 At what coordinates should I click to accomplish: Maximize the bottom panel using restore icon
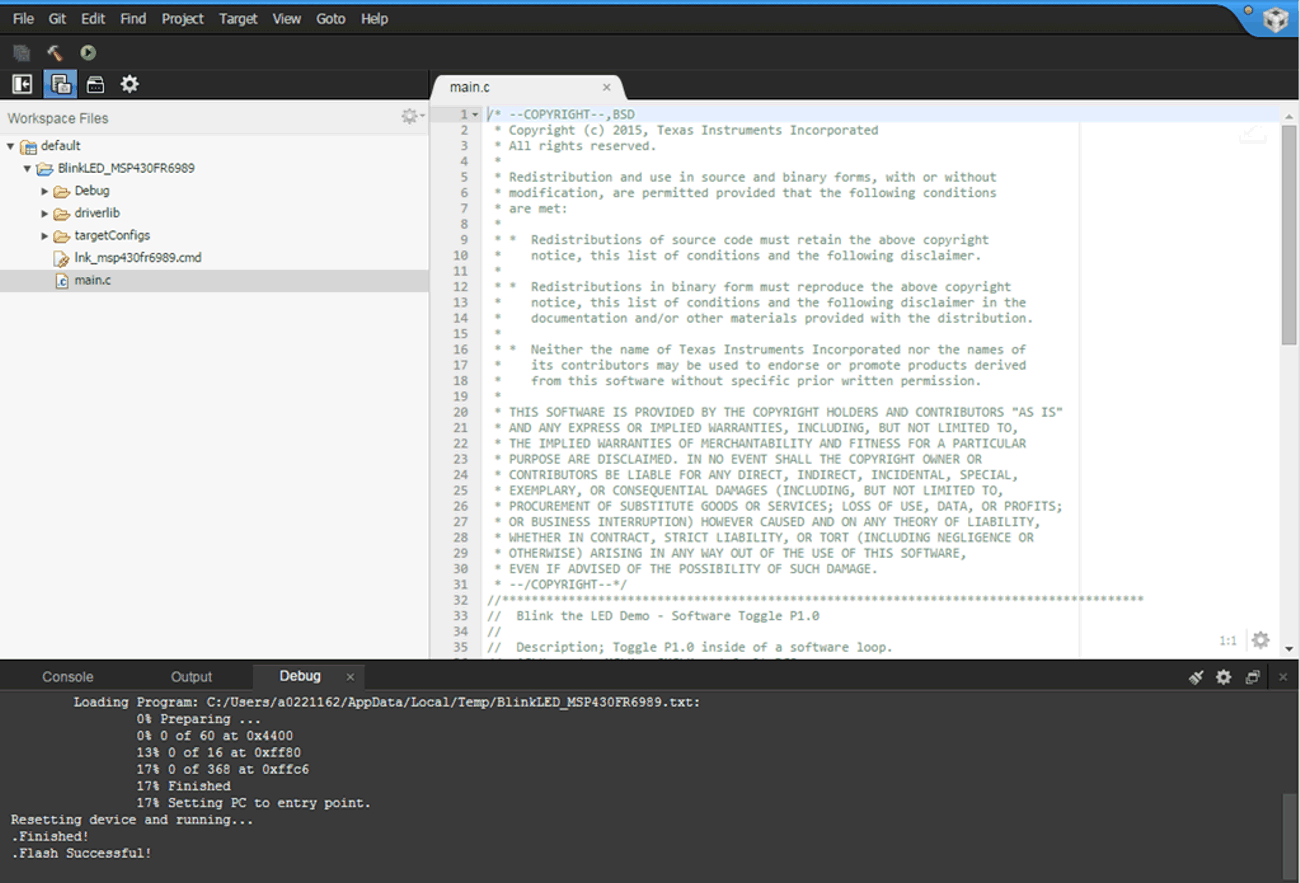[1252, 677]
